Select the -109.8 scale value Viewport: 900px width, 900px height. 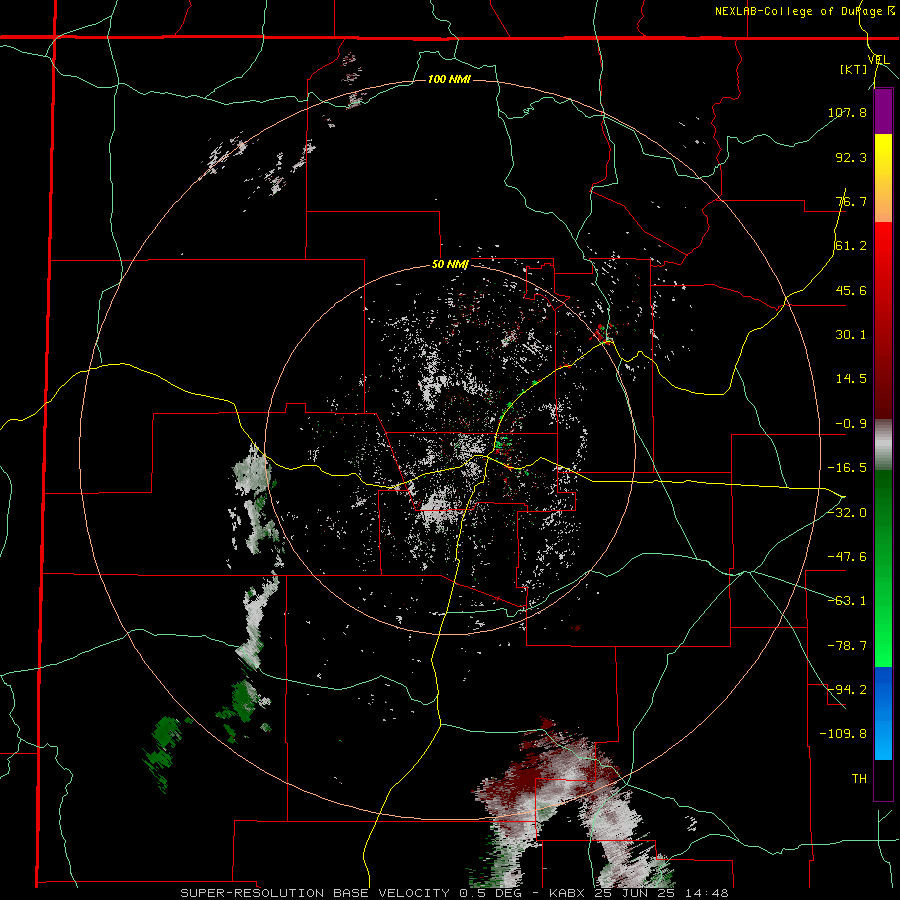pyautogui.click(x=844, y=734)
